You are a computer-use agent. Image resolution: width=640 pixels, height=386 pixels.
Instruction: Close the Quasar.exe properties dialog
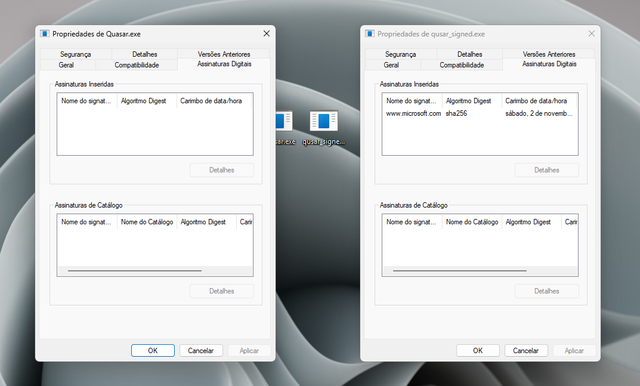point(267,33)
